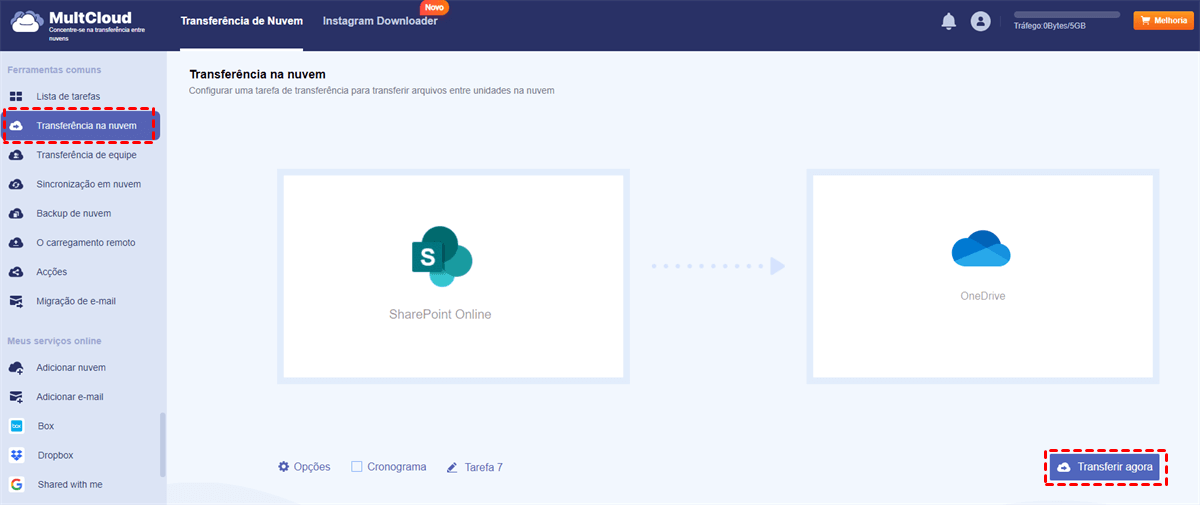Open the notifications bell icon
The image size is (1200, 505).
click(x=949, y=21)
